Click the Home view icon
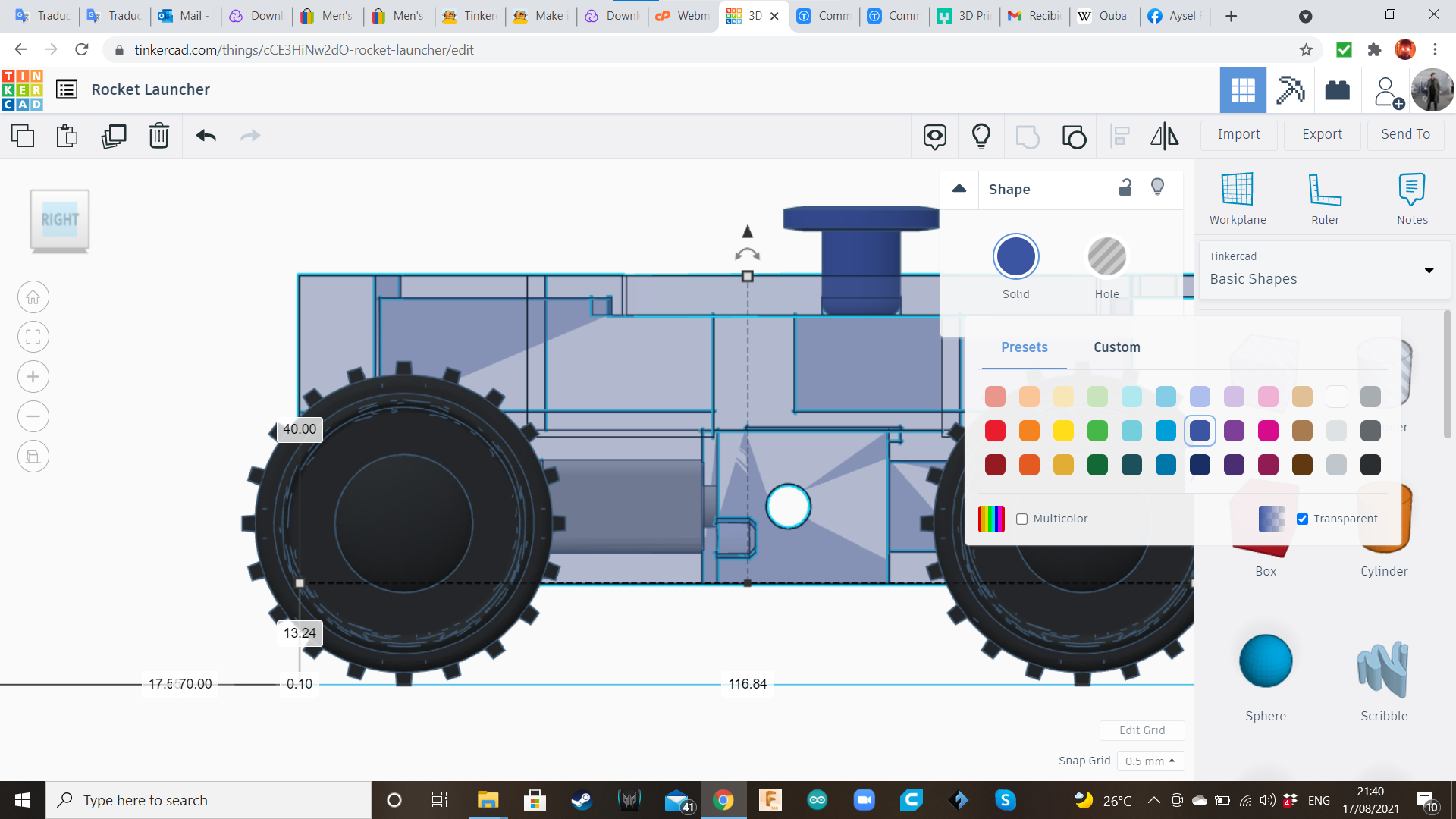Screen dimensions: 1456x819 33,297
